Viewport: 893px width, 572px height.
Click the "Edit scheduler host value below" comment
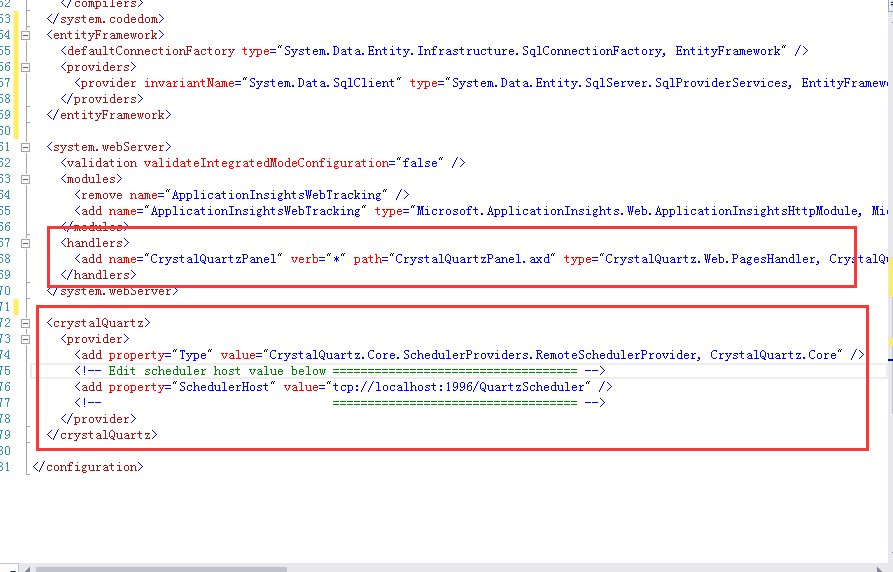(217, 371)
